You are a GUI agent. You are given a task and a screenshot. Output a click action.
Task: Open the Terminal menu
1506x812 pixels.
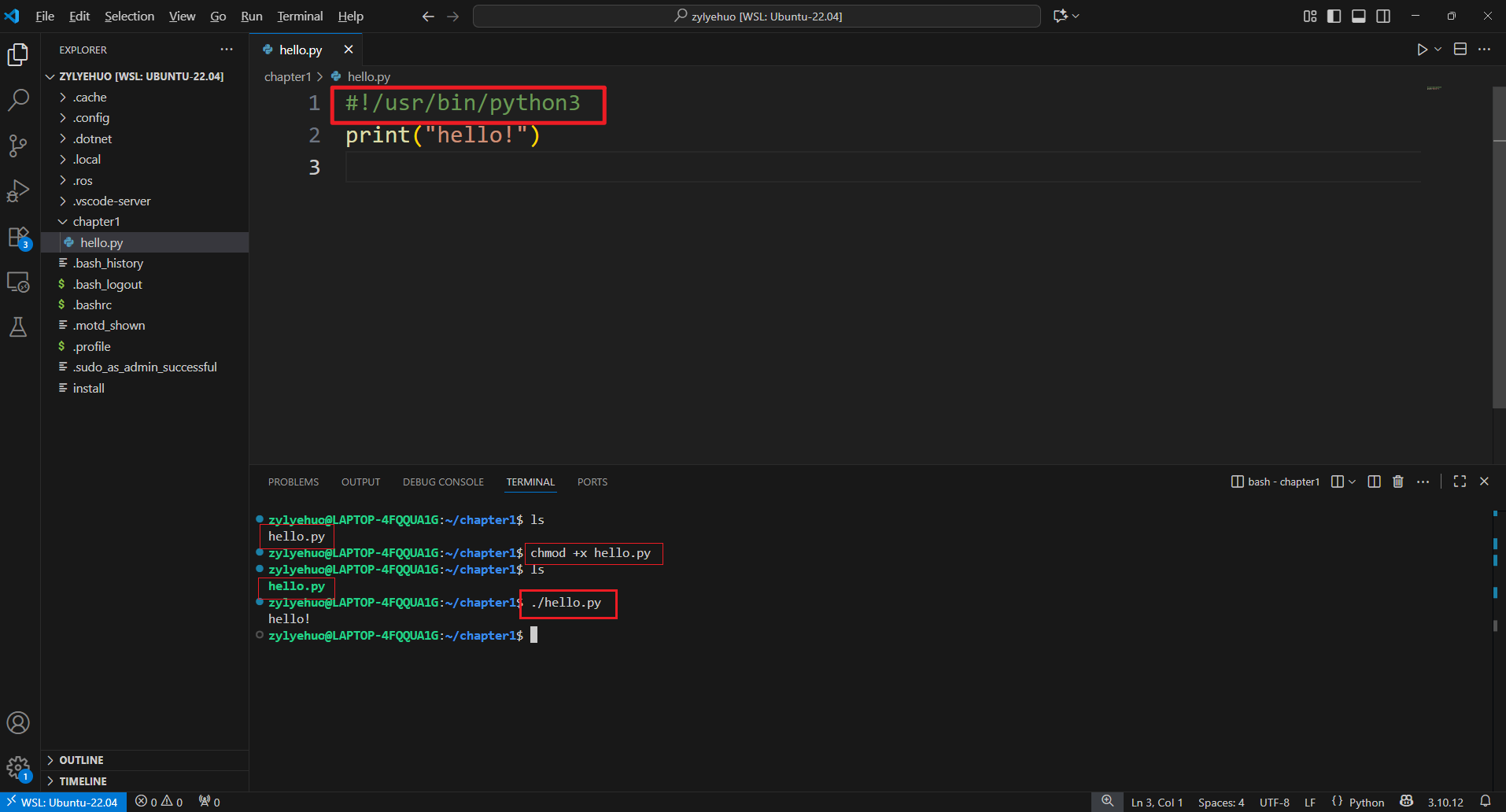(x=300, y=17)
